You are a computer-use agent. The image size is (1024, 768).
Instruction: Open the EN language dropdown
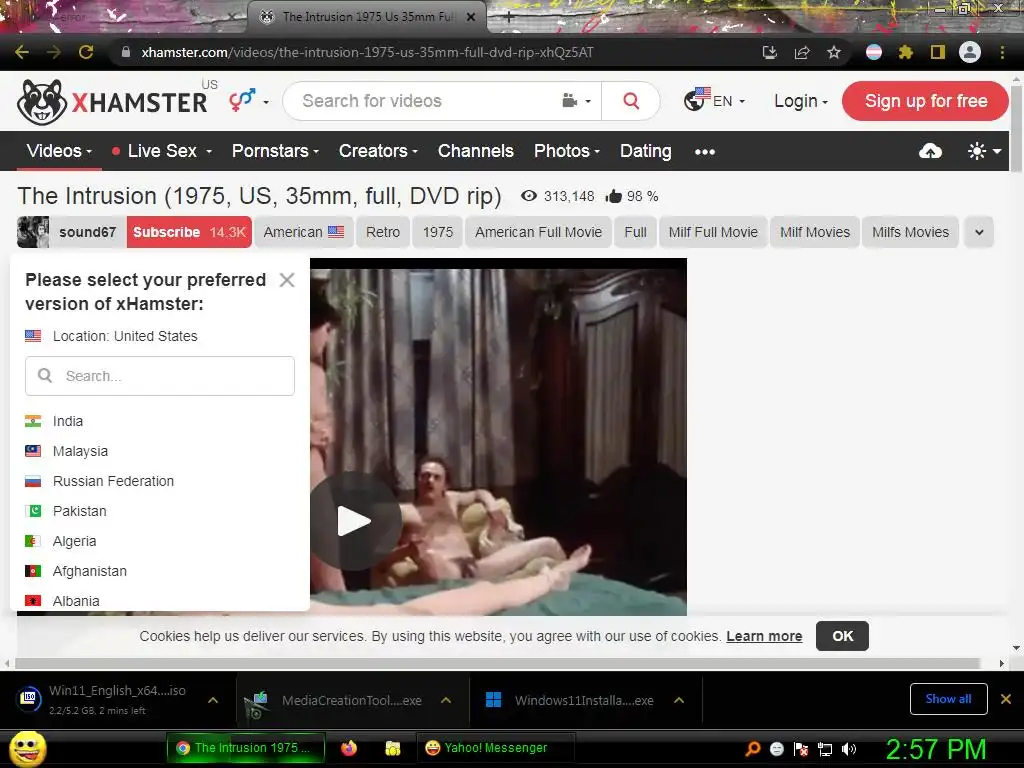tap(714, 101)
